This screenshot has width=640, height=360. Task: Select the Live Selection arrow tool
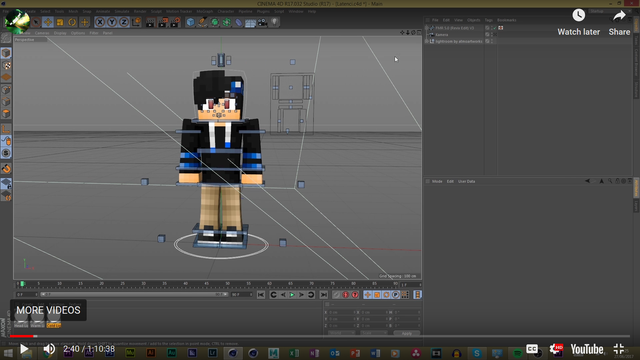point(36,22)
